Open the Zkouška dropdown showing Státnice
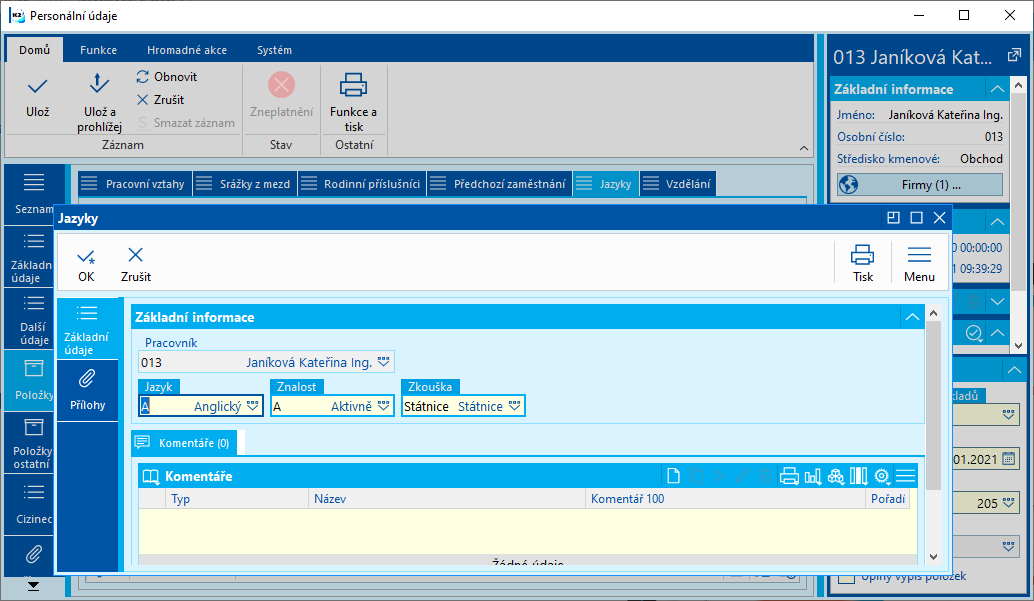Viewport: 1034px width, 601px height. [514, 406]
